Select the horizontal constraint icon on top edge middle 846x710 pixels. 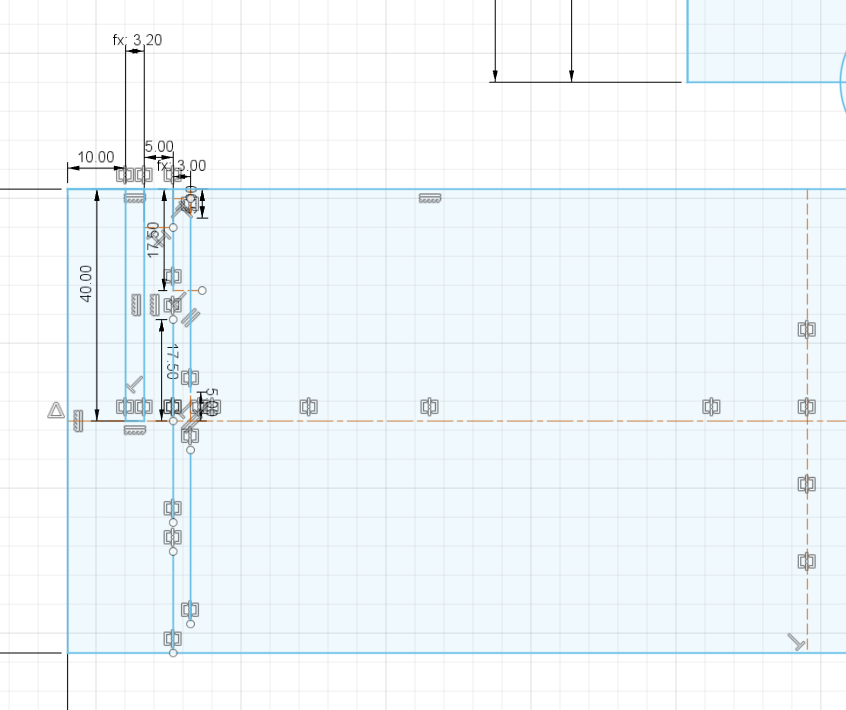pyautogui.click(x=430, y=198)
